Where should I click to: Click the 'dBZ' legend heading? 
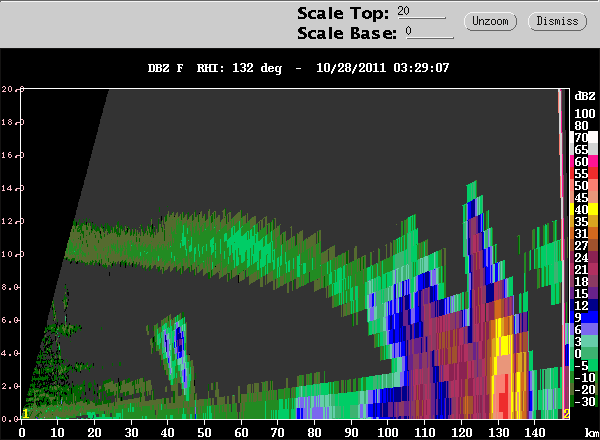pyautogui.click(x=585, y=96)
